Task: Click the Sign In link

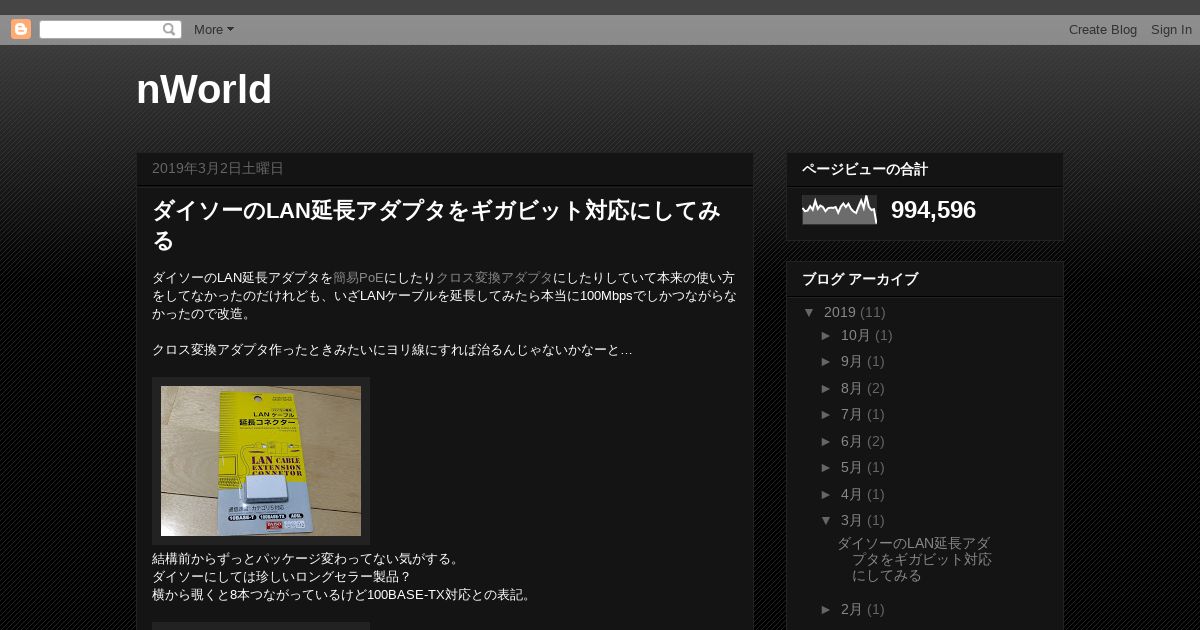Action: tap(1171, 29)
